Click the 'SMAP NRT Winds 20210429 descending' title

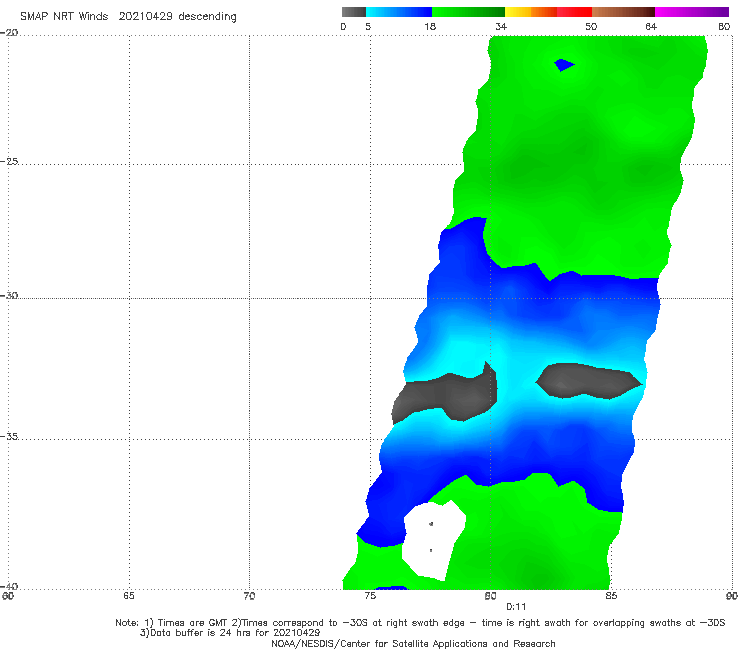[128, 16]
